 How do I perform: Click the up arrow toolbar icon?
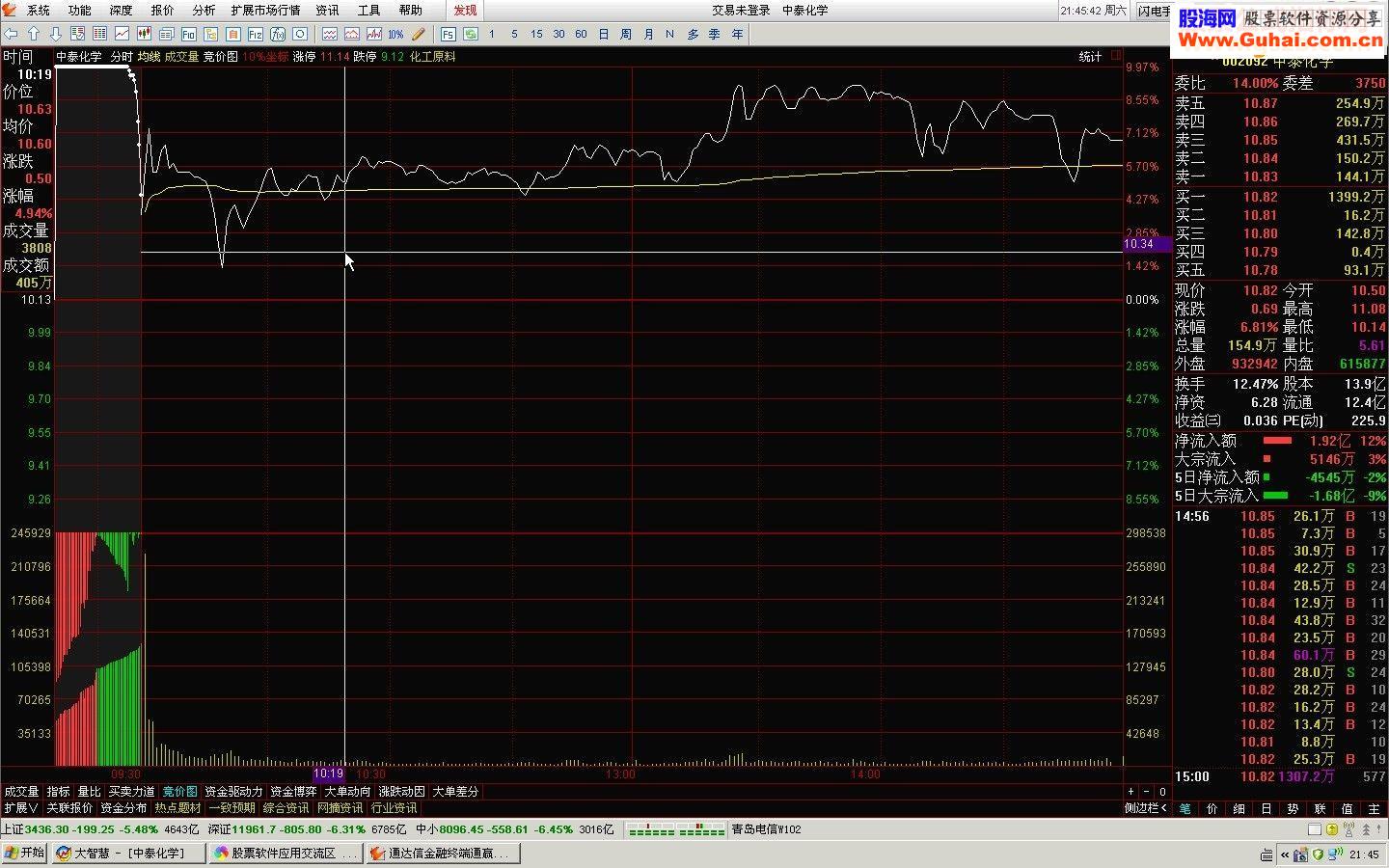point(34,34)
